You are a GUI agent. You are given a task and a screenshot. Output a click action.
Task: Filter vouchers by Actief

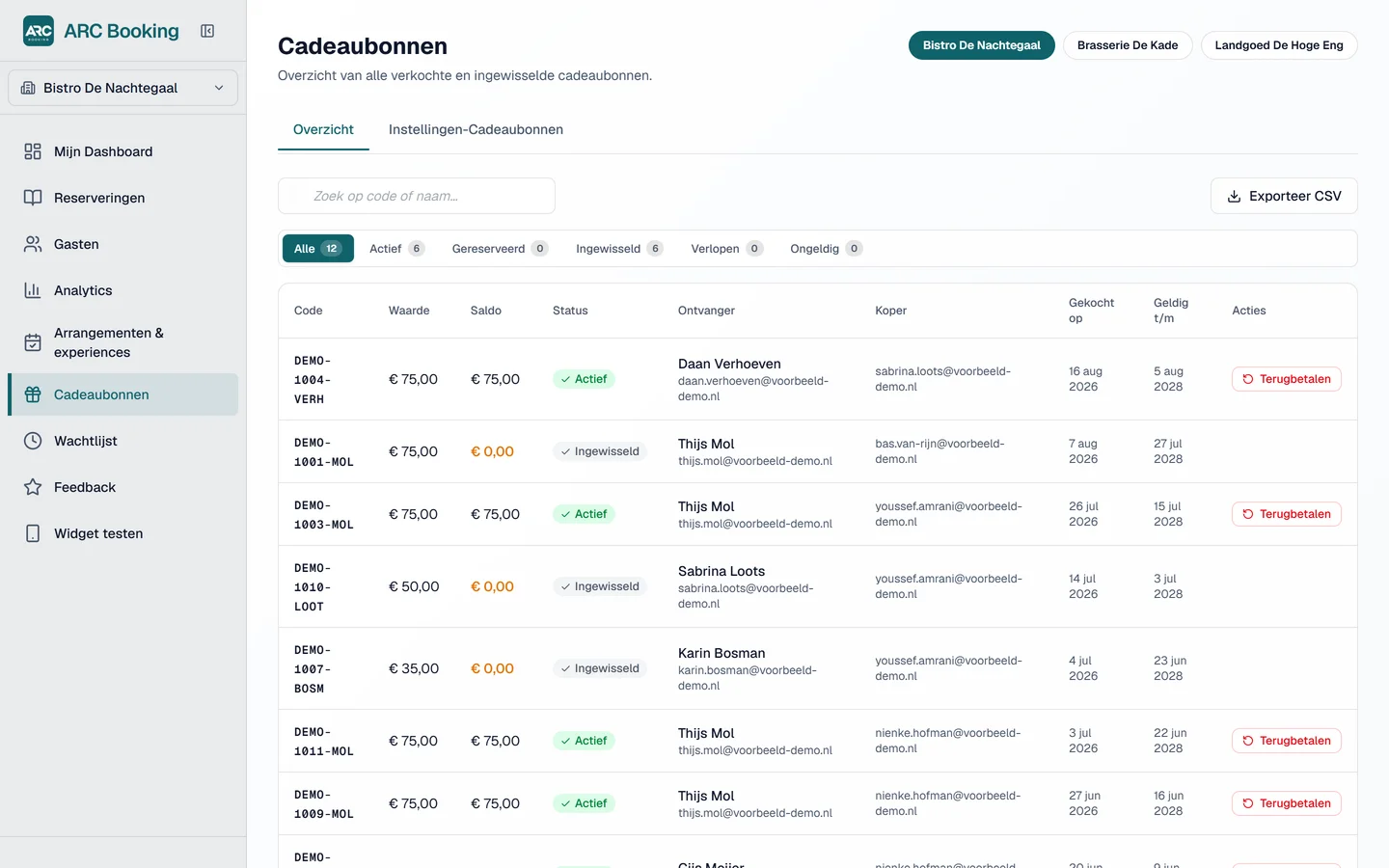(x=396, y=248)
